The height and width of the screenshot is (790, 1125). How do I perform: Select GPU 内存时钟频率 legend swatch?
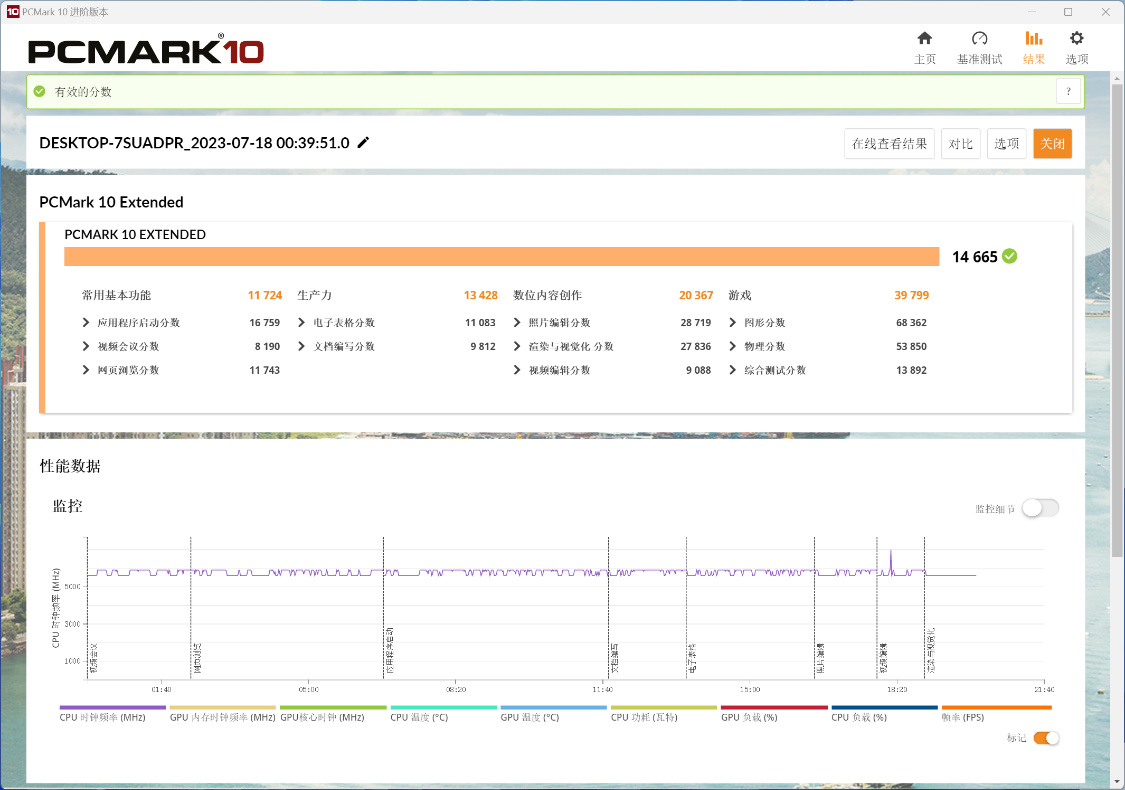(222, 707)
